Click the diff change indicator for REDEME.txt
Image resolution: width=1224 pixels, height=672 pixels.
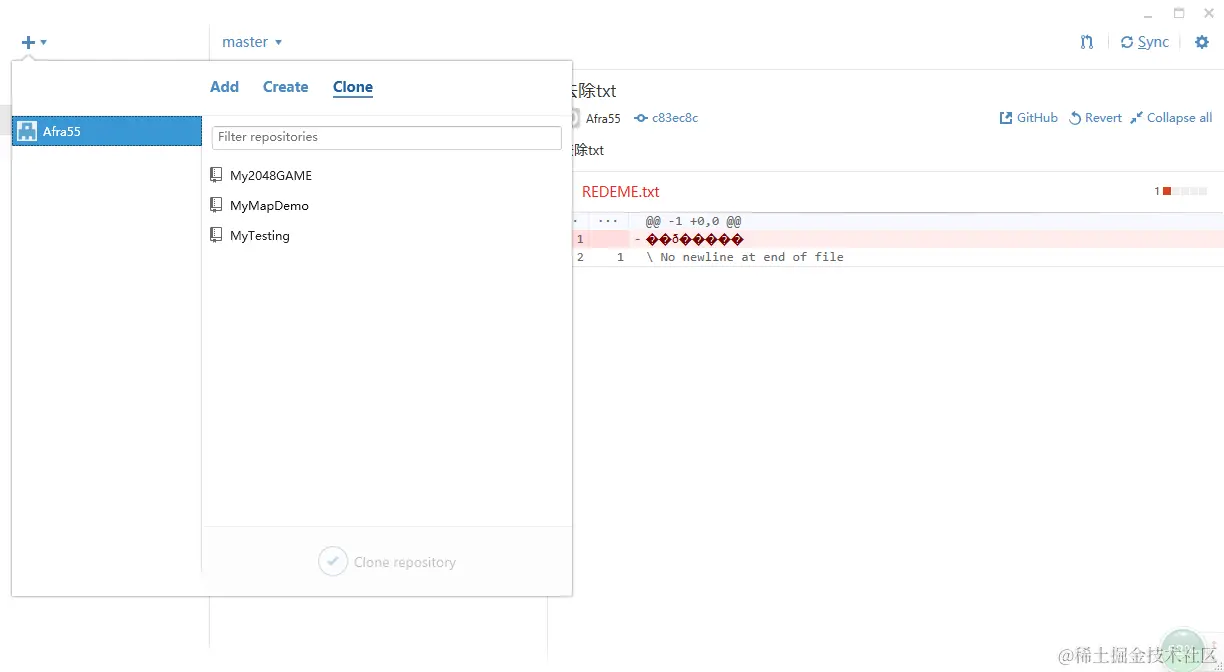(x=1181, y=191)
